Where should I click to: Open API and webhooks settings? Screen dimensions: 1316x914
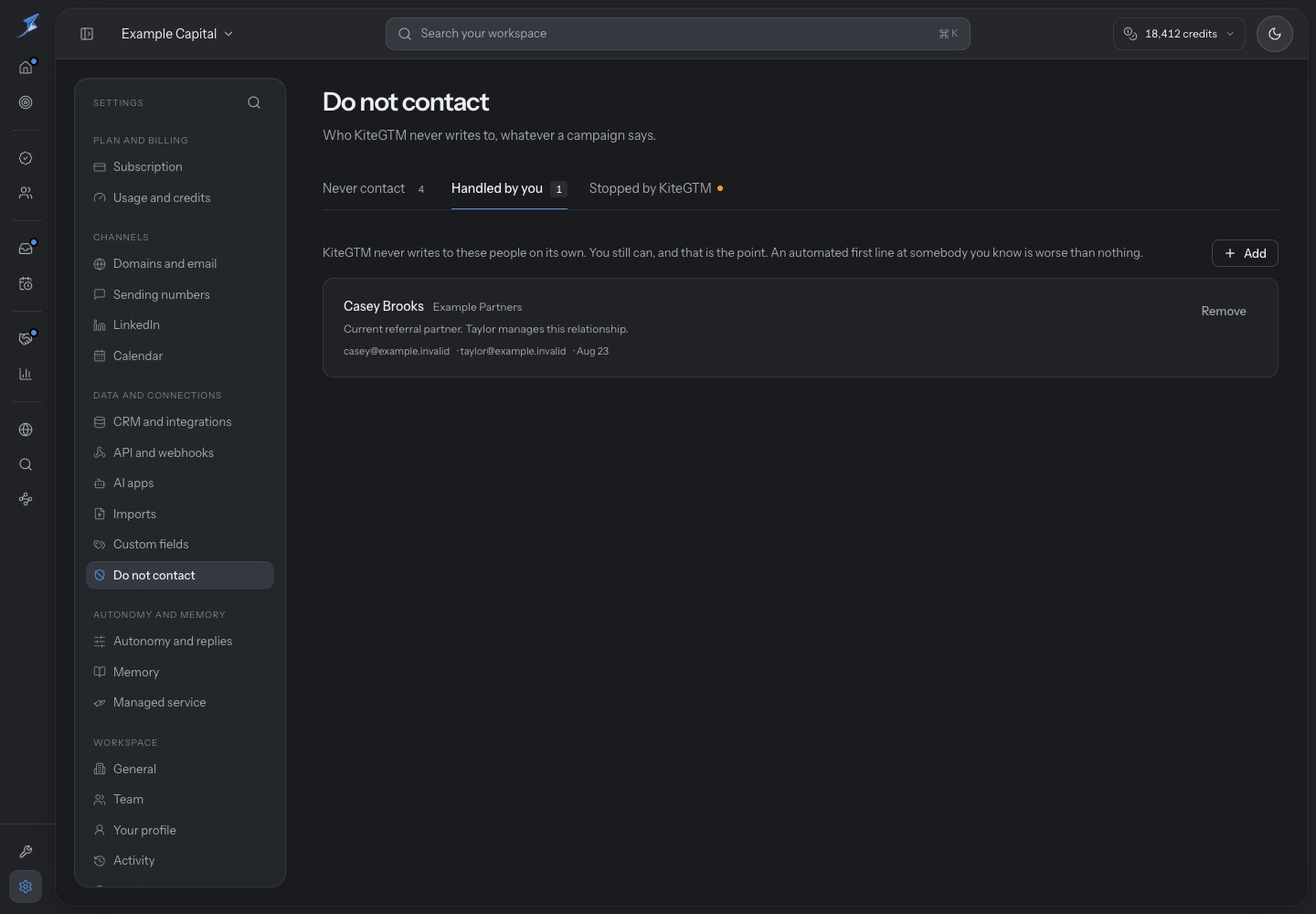180,452
